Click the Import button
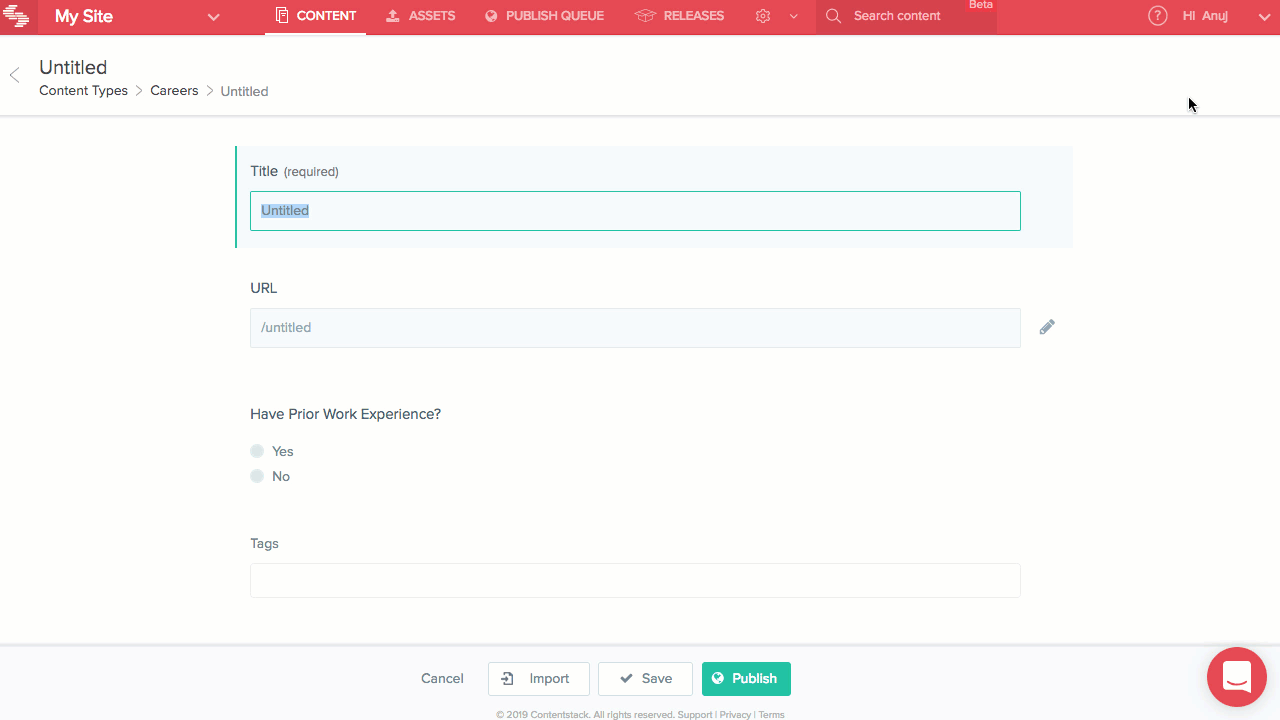Screen dimensions: 1280x720 point(539,679)
